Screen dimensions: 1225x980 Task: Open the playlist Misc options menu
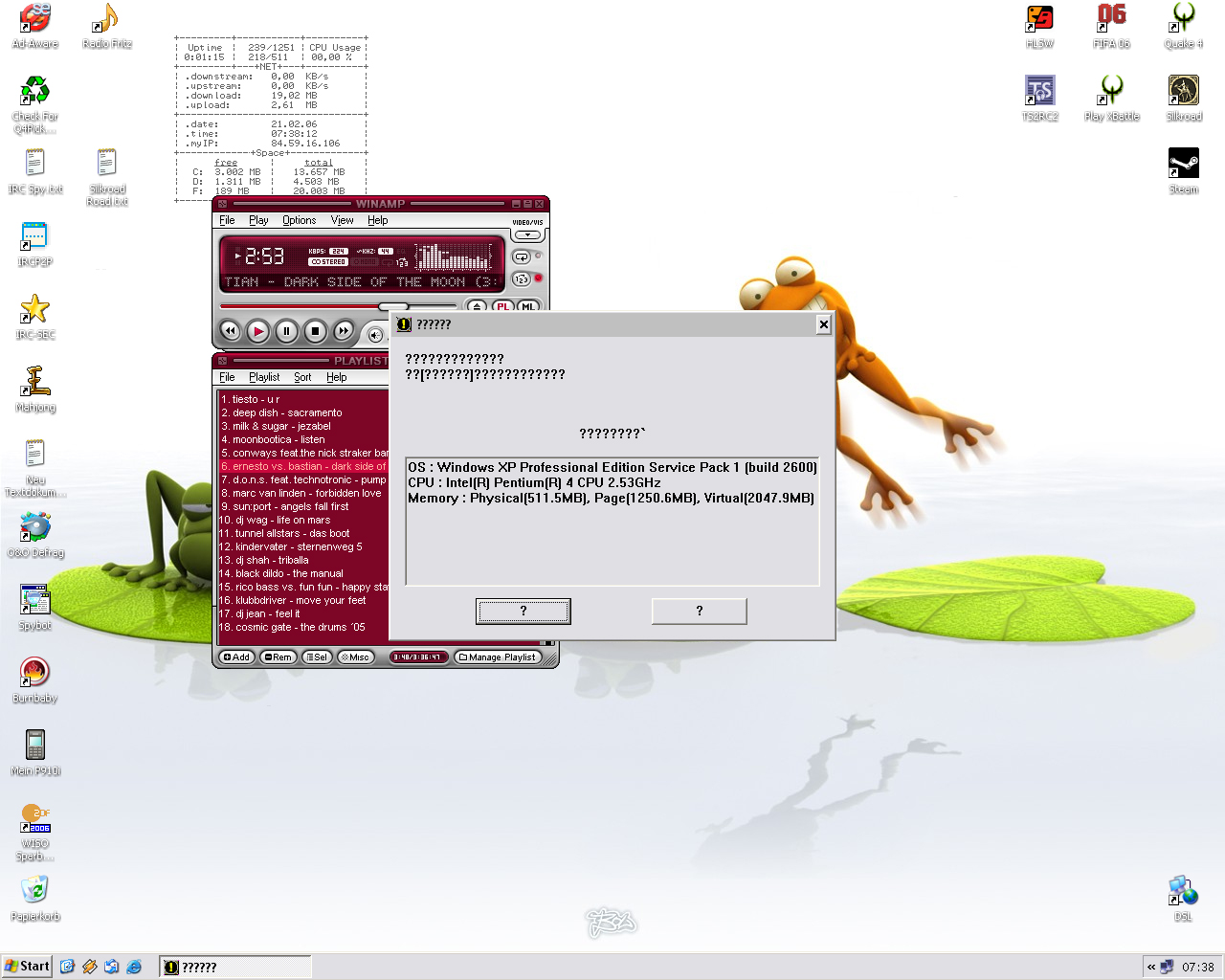tap(356, 657)
